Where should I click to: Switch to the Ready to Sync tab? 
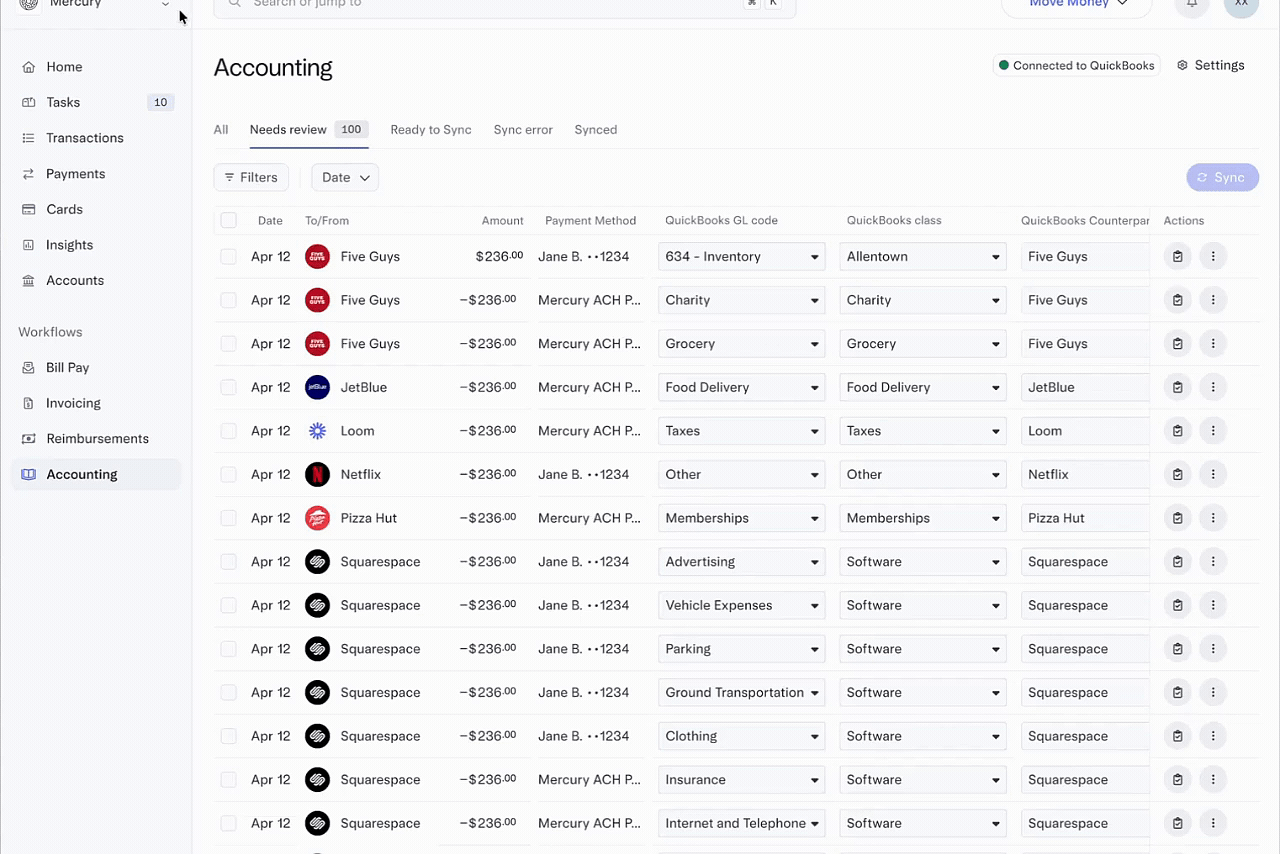point(431,130)
